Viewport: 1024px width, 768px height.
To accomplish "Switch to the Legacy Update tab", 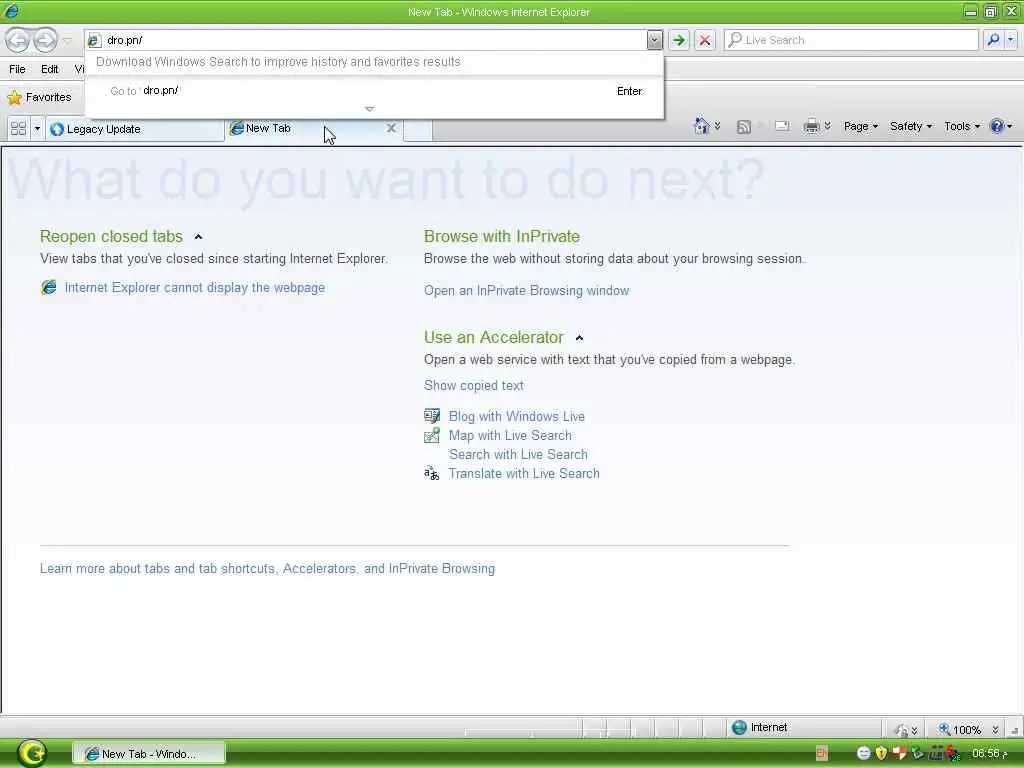I will (135, 129).
